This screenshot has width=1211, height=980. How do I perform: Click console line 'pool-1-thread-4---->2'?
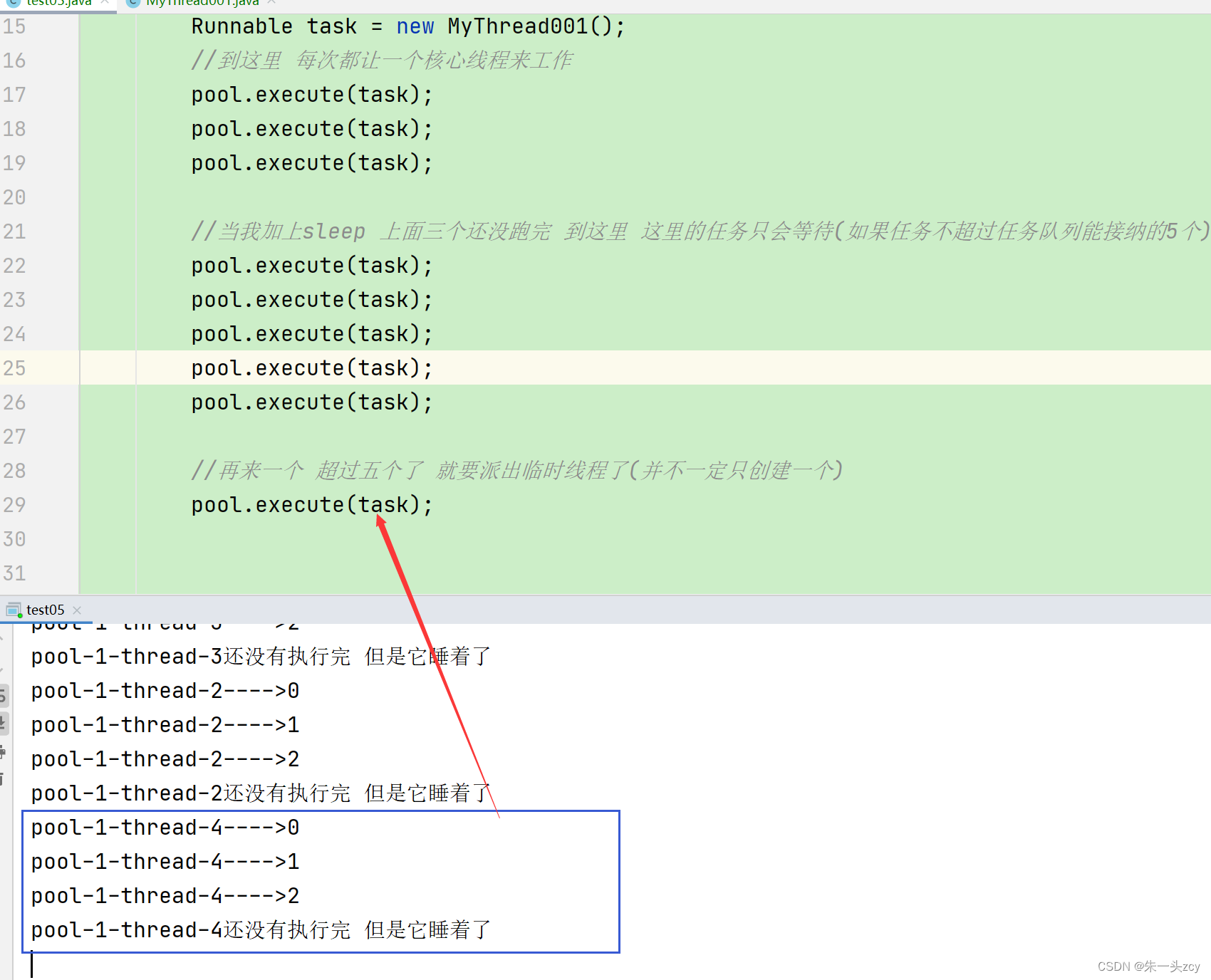[x=165, y=896]
